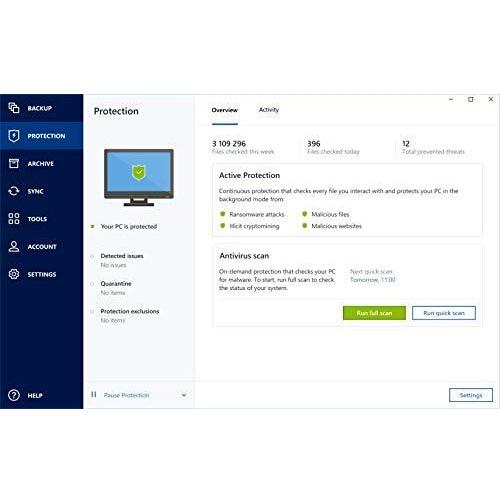The image size is (500, 500).
Task: Click the '396' files checked today value
Action: click(314, 144)
